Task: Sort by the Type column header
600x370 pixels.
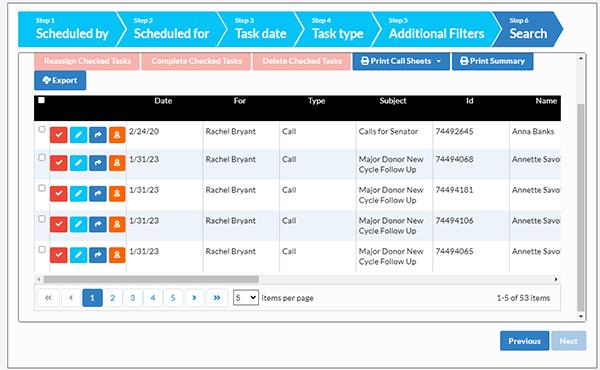Action: coord(316,101)
